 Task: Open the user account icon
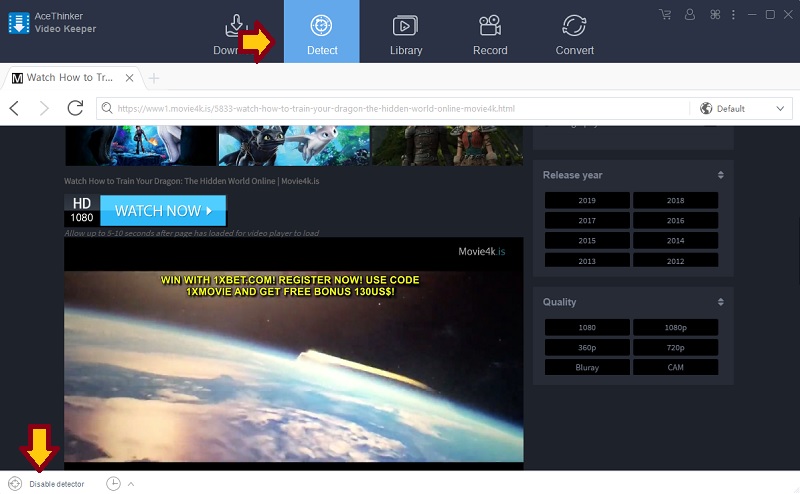coord(690,14)
